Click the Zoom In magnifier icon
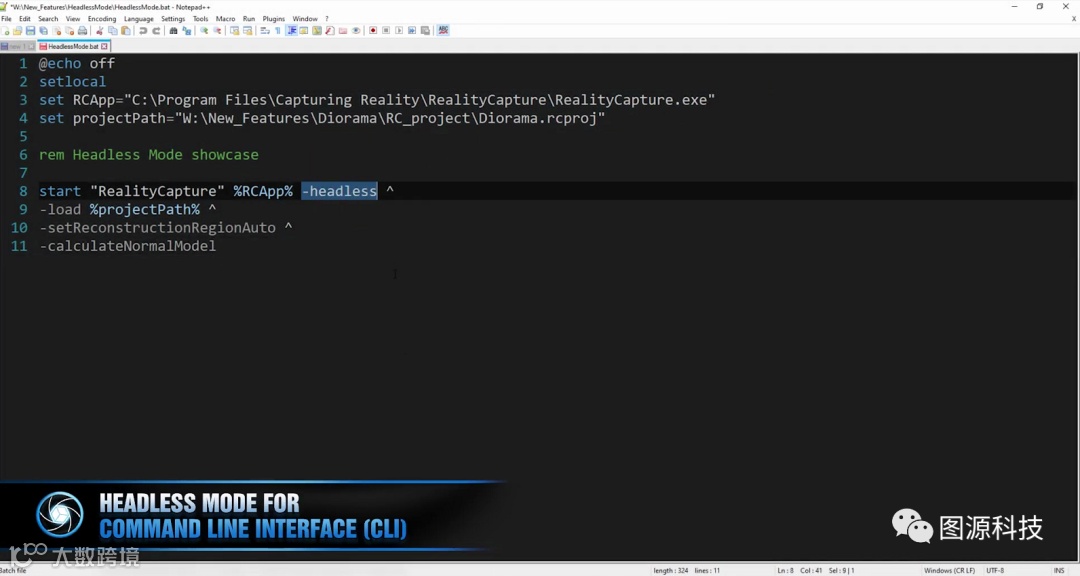This screenshot has width=1080, height=576. [x=204, y=30]
